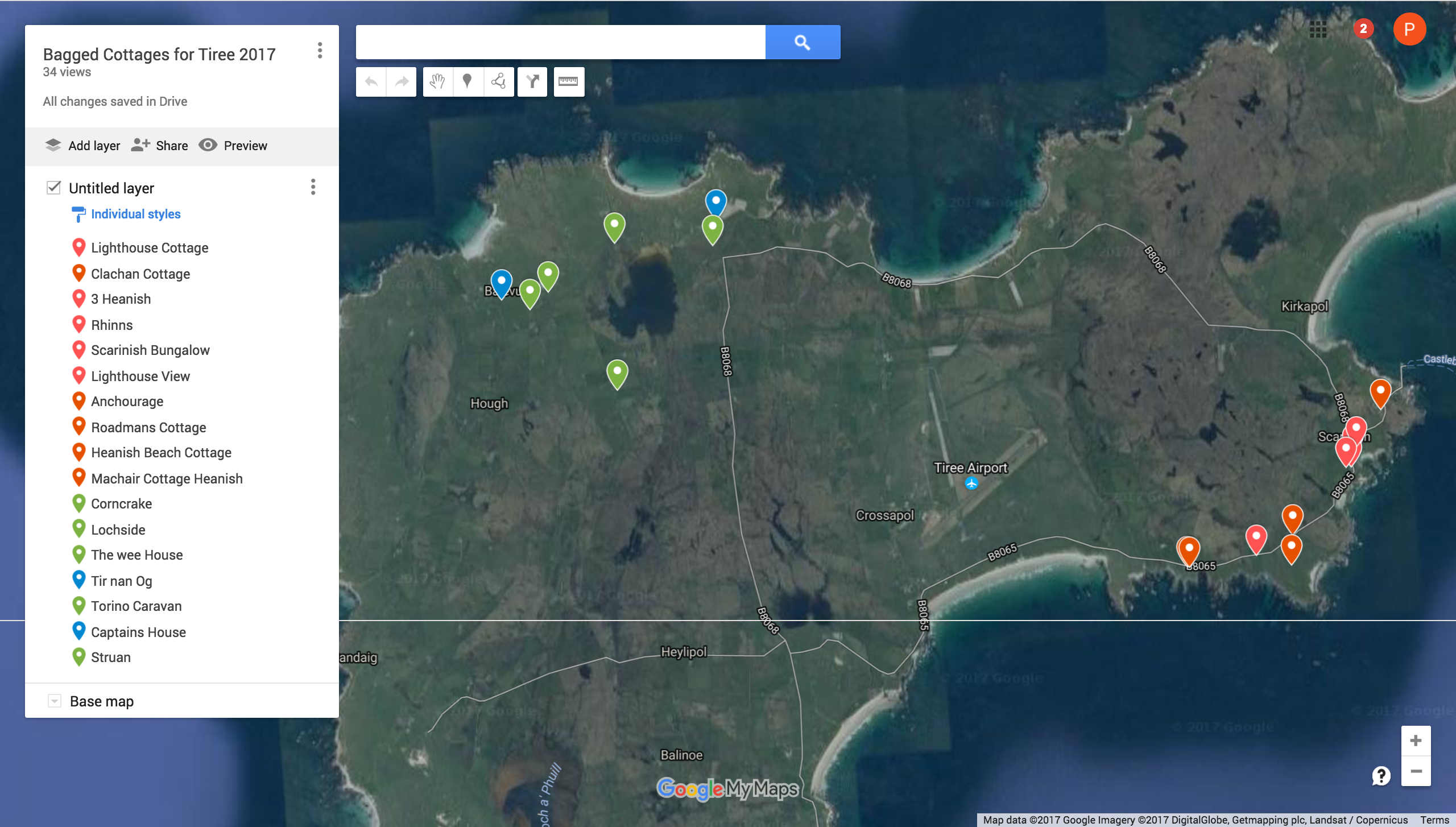The image size is (1456, 827).
Task: Click the Share button
Action: click(x=159, y=146)
